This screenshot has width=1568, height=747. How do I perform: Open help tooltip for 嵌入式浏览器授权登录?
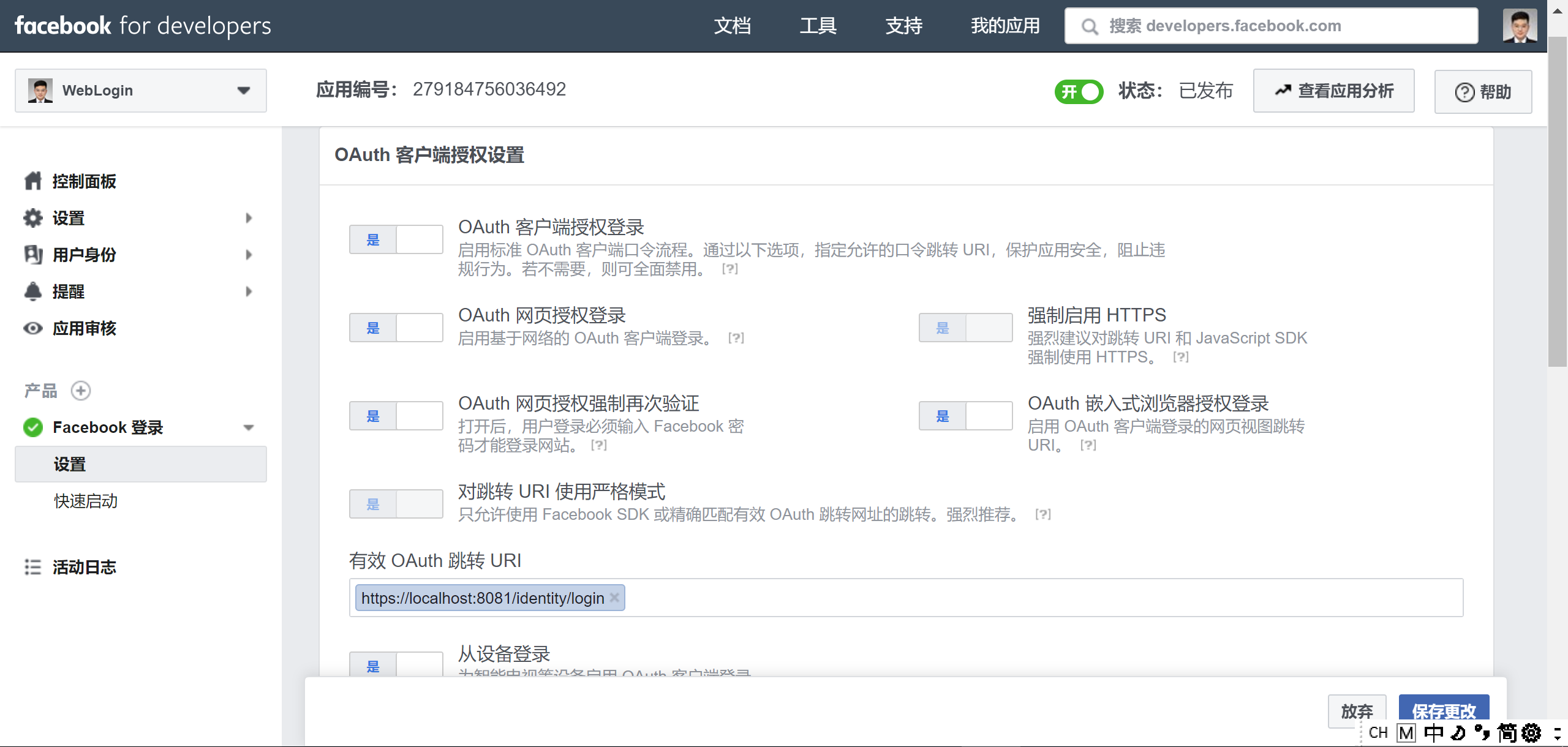[1088, 445]
